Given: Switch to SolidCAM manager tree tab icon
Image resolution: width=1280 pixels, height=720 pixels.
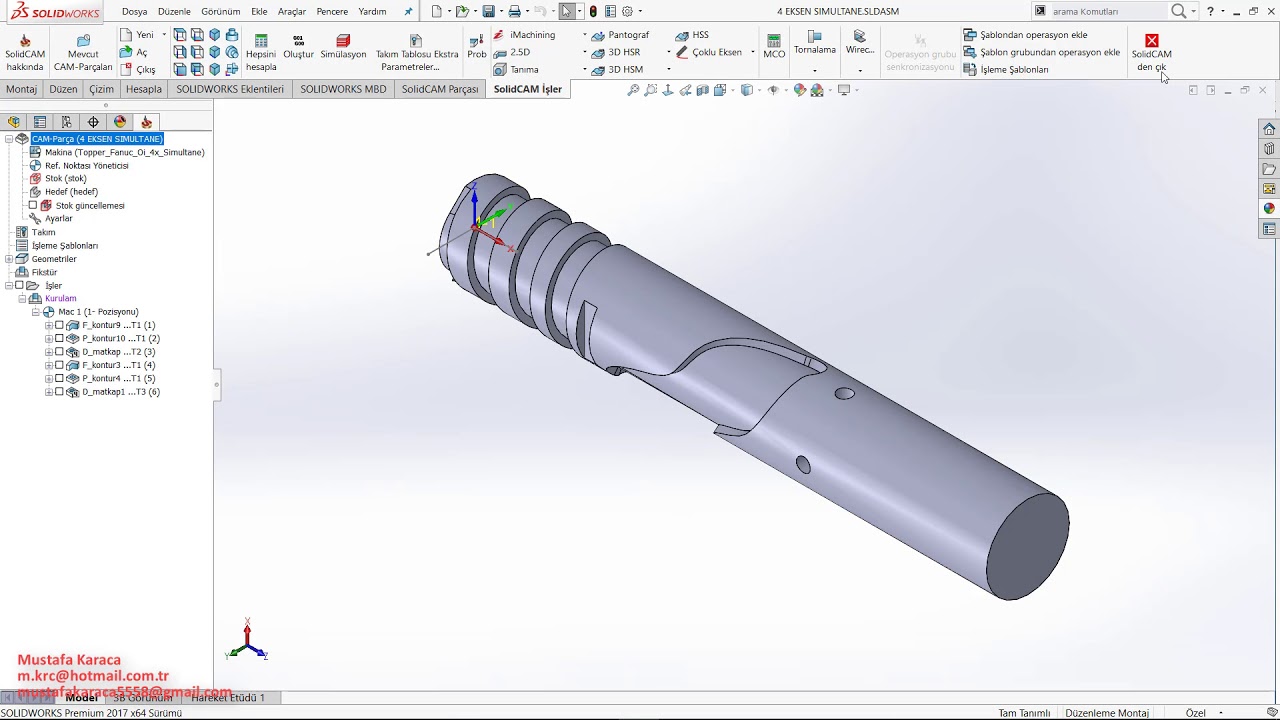Looking at the screenshot, I should [146, 122].
